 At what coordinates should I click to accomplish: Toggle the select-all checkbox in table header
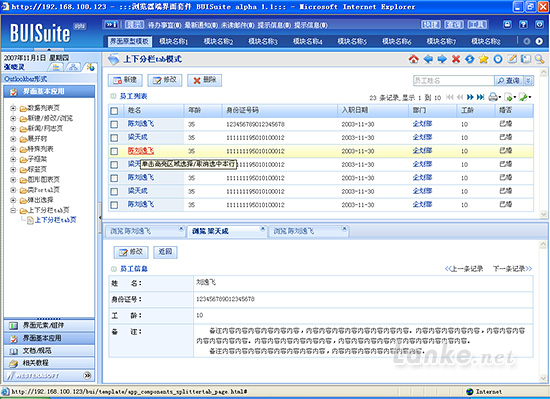point(114,111)
